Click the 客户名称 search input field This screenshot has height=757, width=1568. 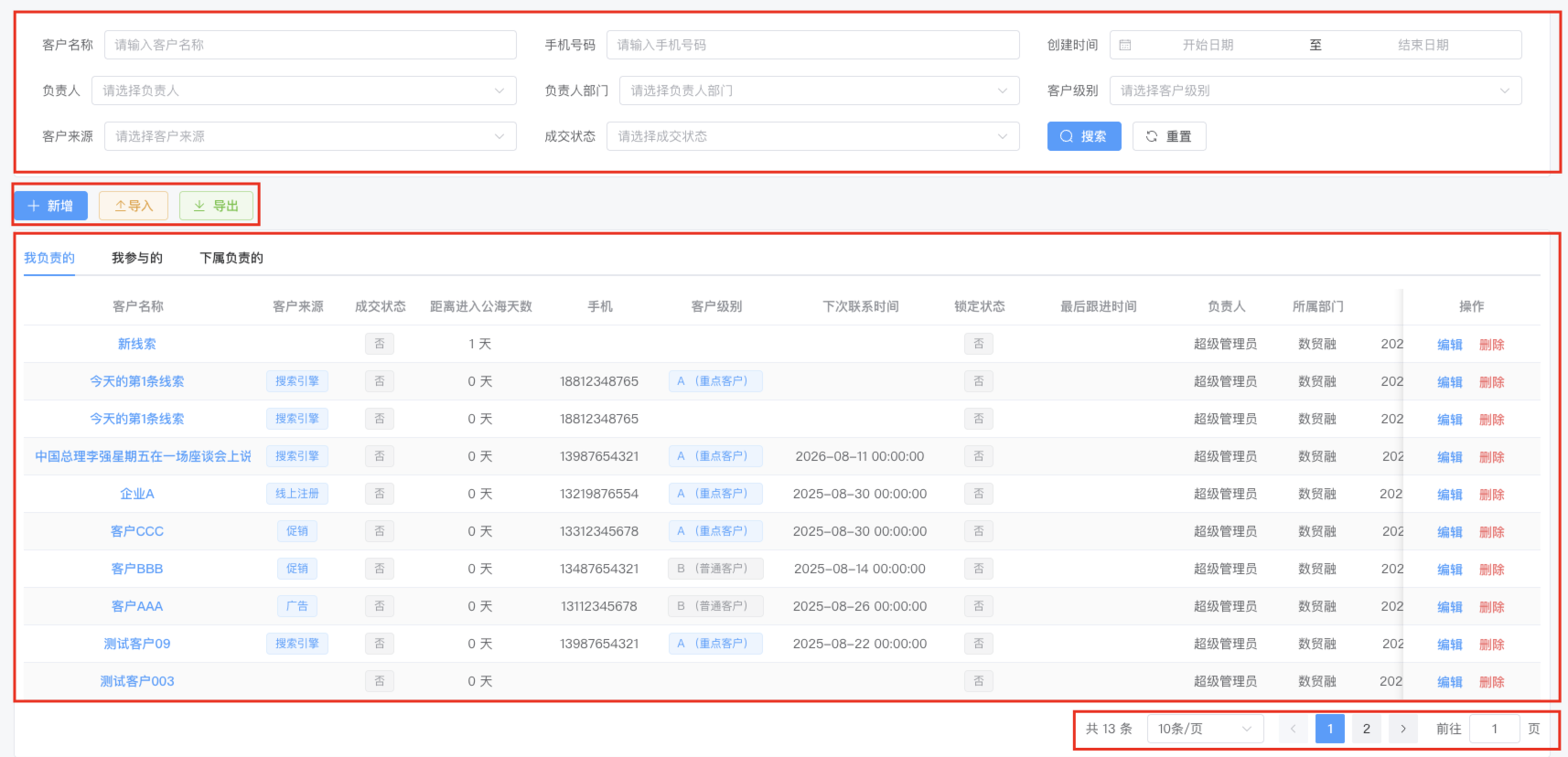310,45
